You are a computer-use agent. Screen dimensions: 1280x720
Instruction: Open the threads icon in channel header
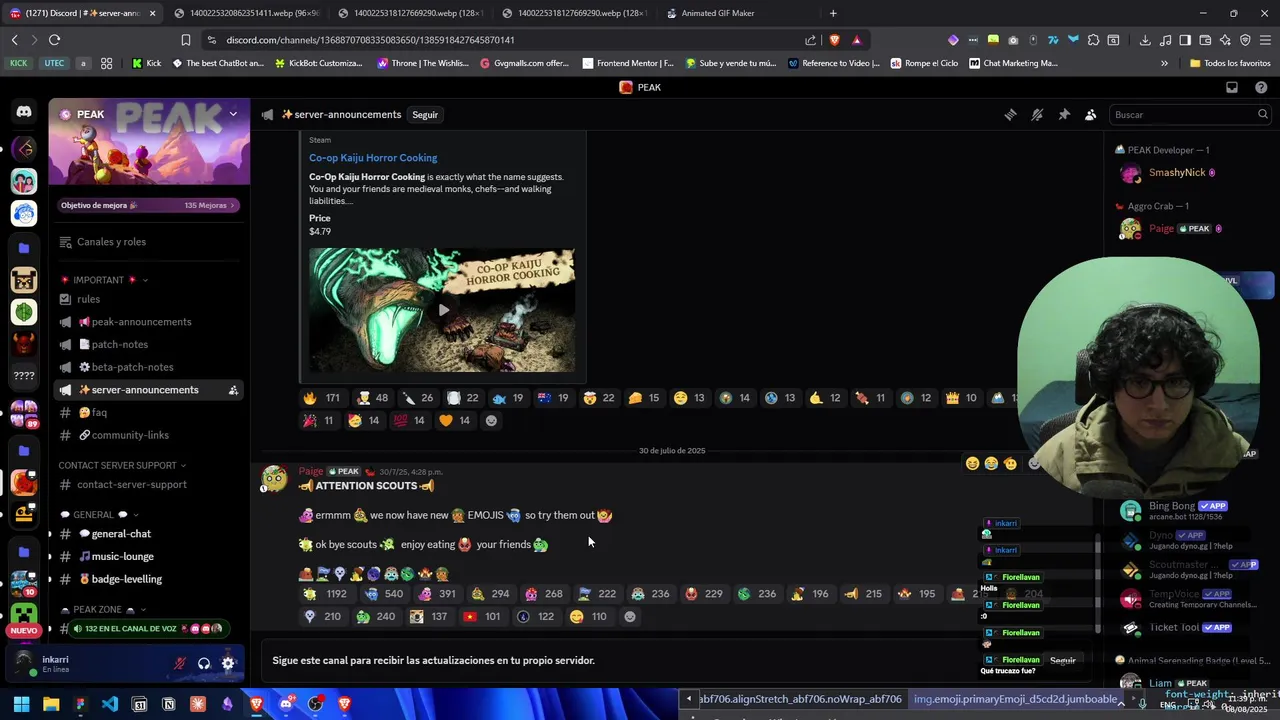coord(1010,115)
